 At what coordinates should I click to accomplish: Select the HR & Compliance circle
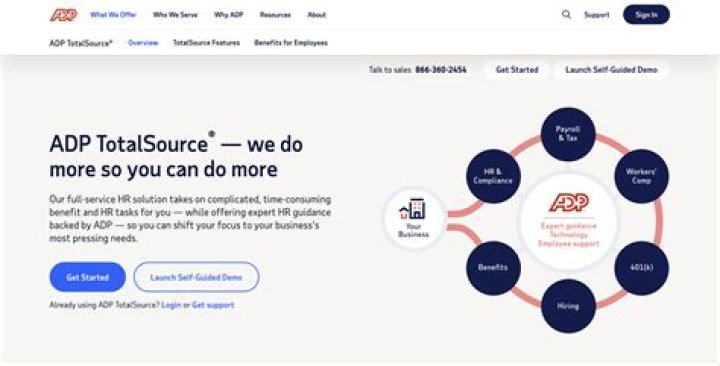(x=493, y=176)
